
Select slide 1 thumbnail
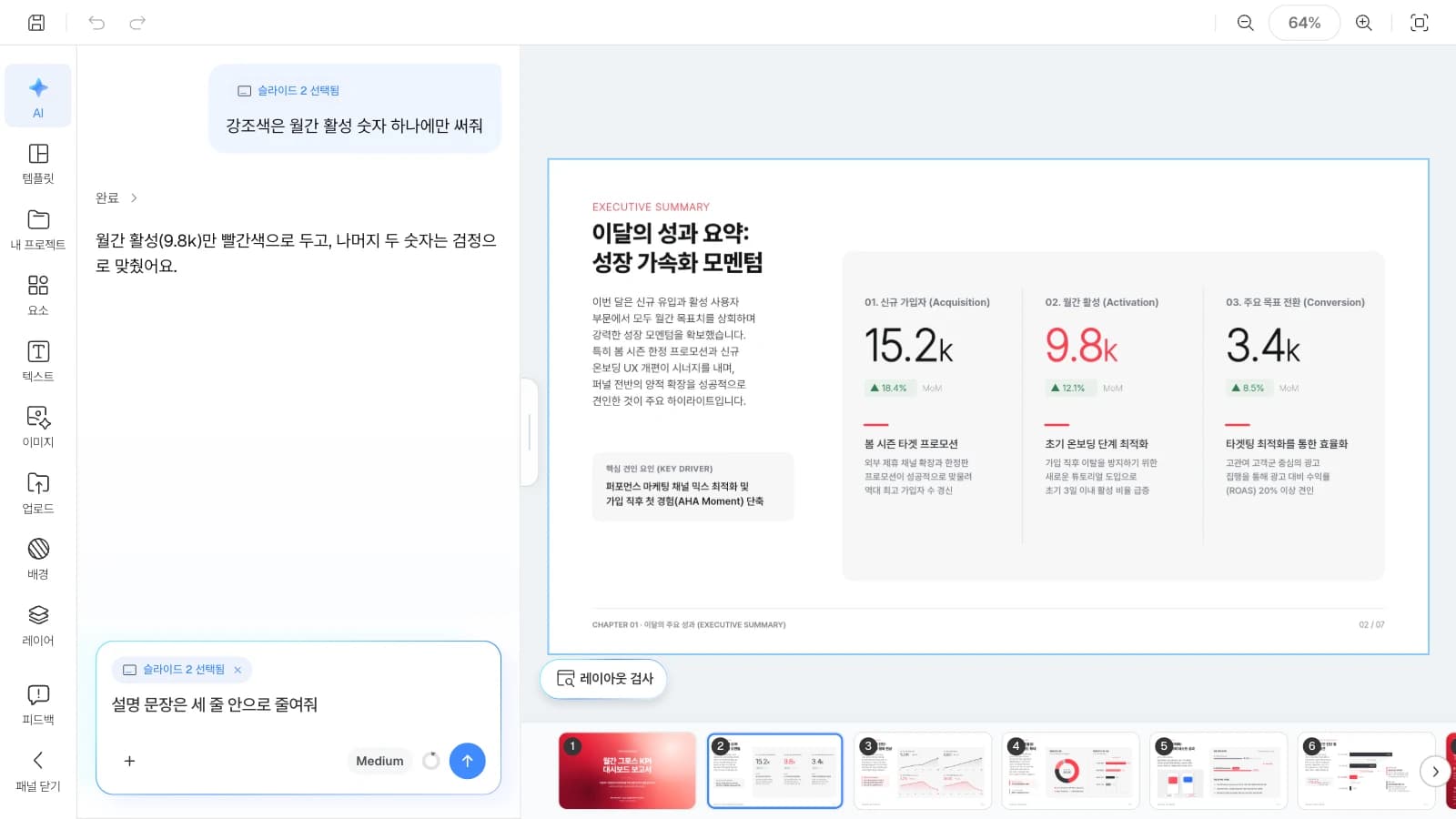tap(627, 771)
